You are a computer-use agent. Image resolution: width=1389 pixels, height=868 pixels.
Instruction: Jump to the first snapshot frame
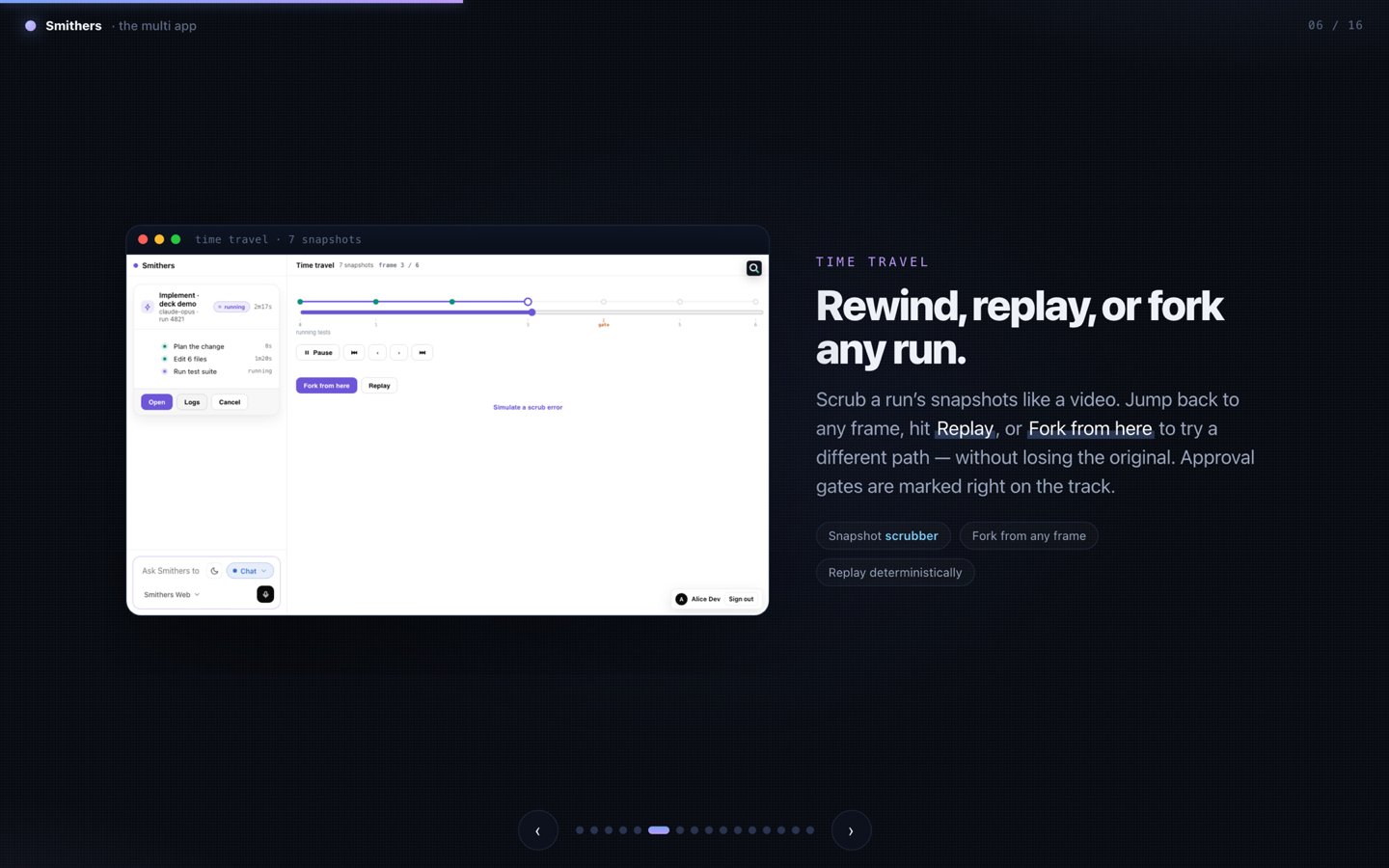[354, 352]
